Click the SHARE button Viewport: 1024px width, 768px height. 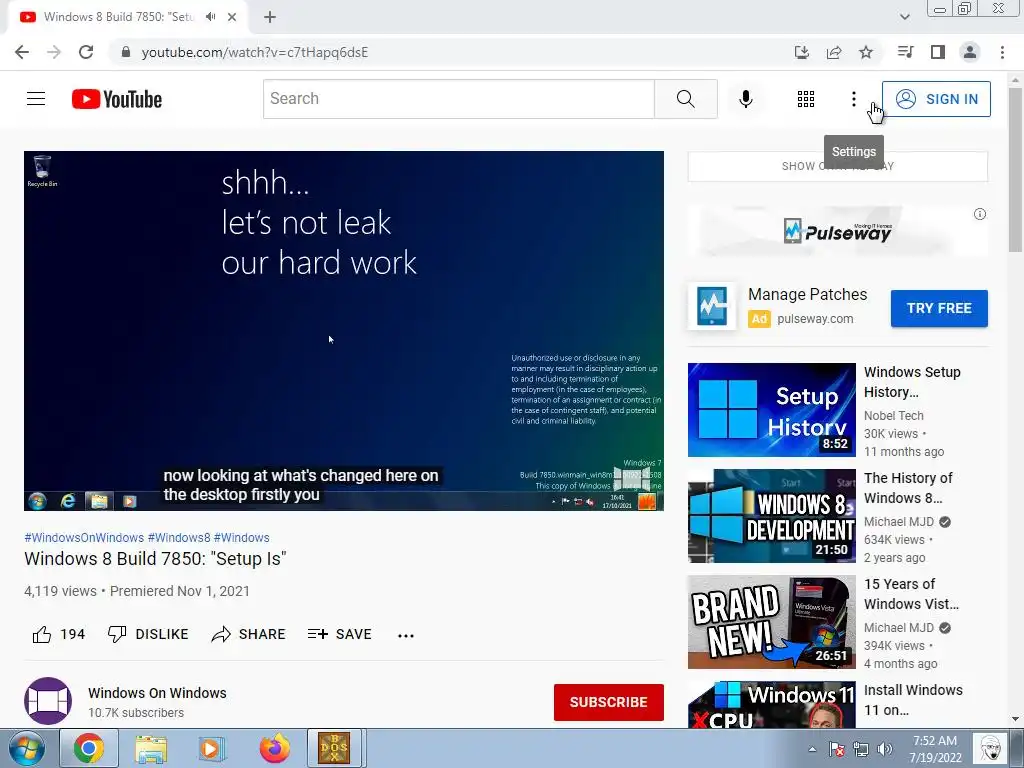pos(249,634)
